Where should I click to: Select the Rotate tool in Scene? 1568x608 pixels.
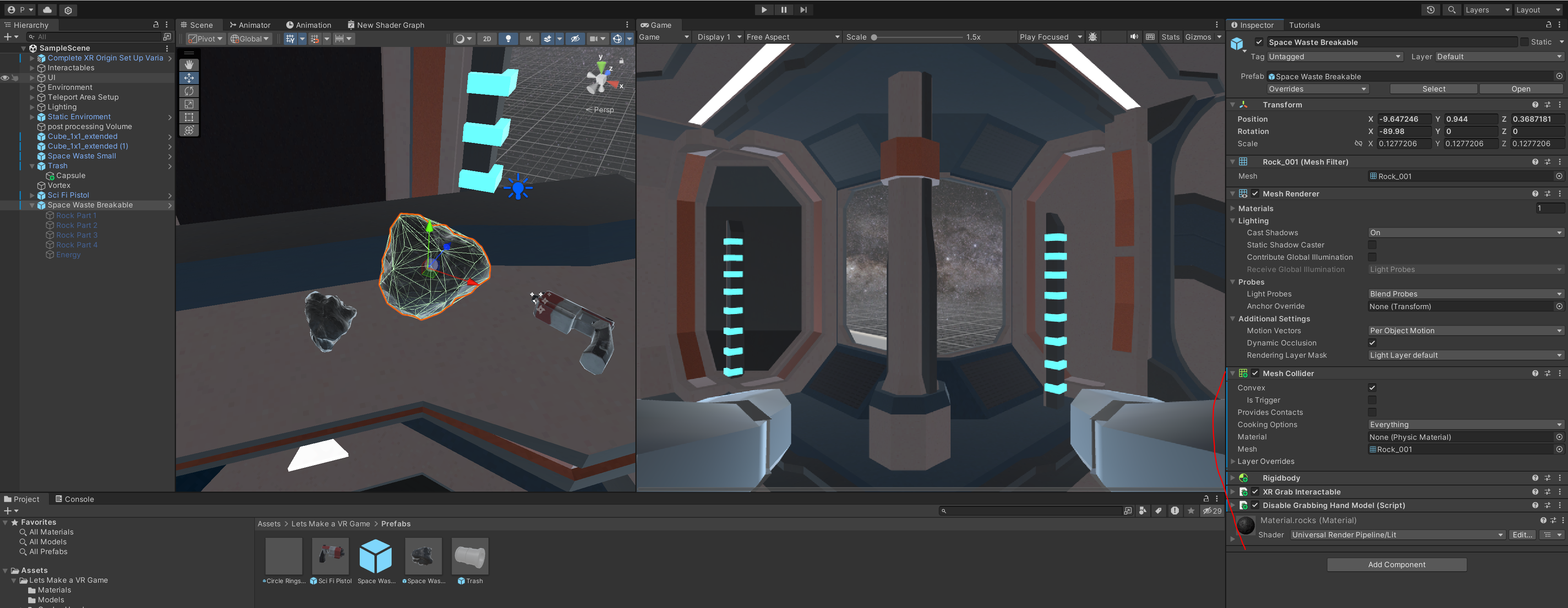coord(189,91)
